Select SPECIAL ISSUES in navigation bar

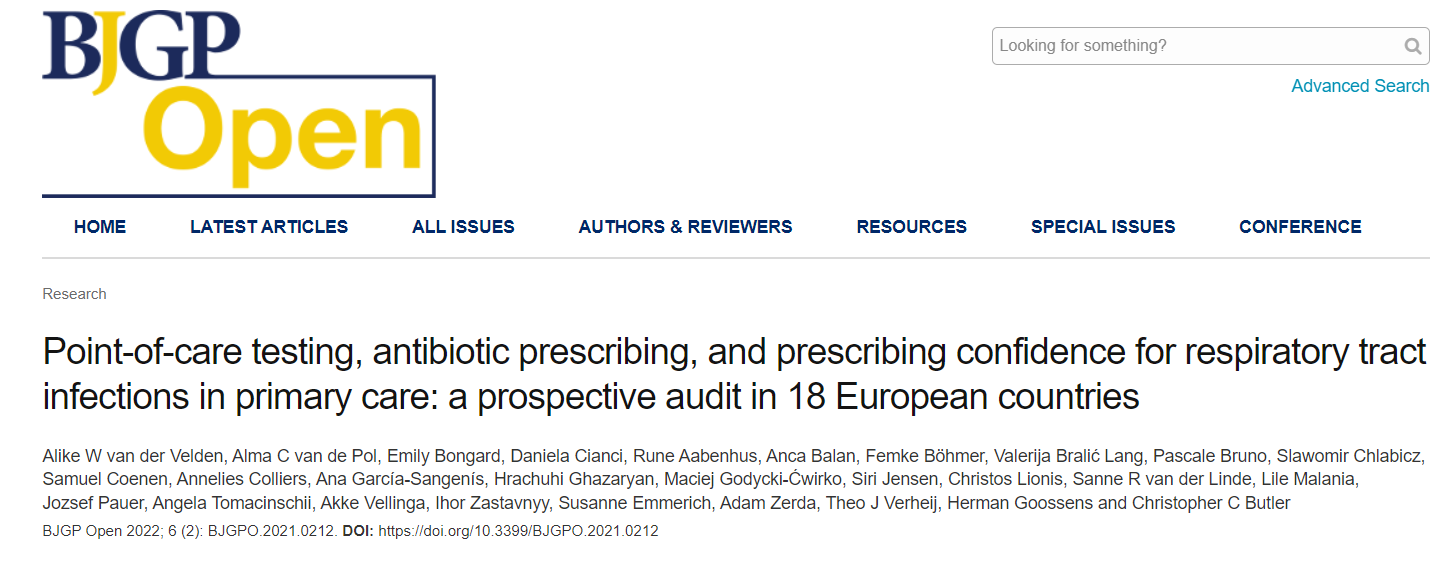coord(1103,227)
